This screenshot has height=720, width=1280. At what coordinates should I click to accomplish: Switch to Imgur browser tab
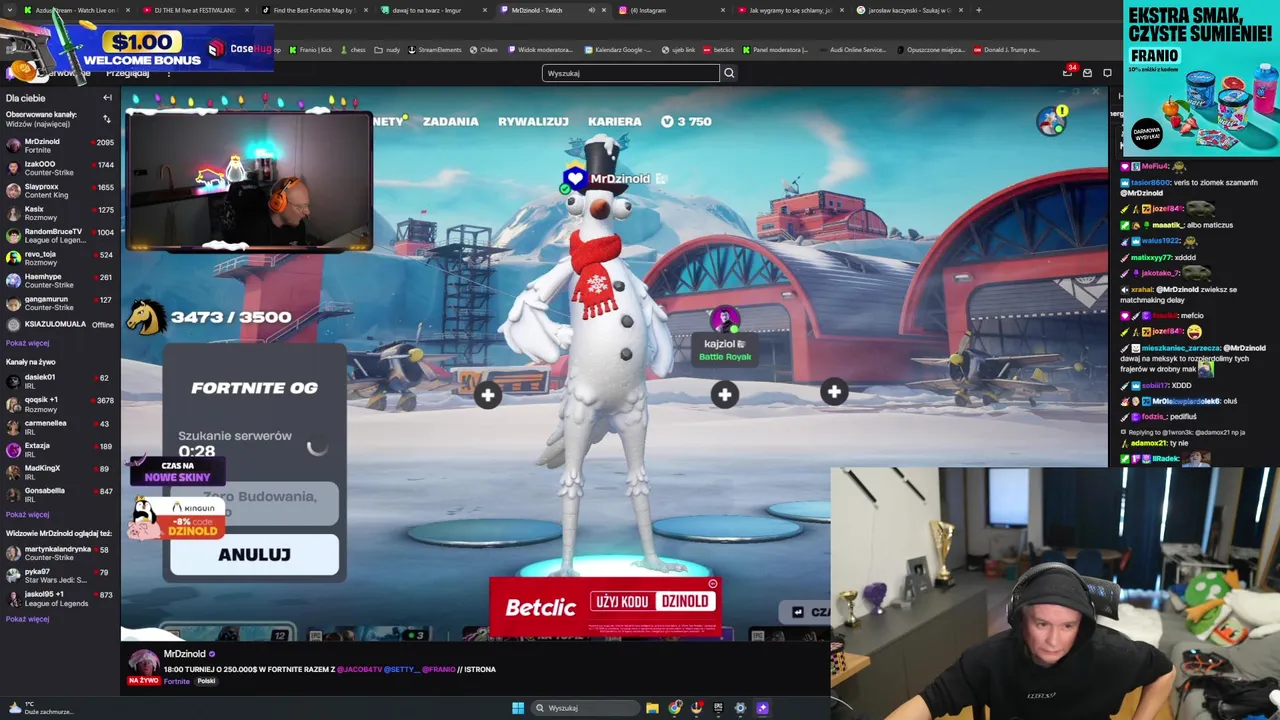click(x=434, y=10)
